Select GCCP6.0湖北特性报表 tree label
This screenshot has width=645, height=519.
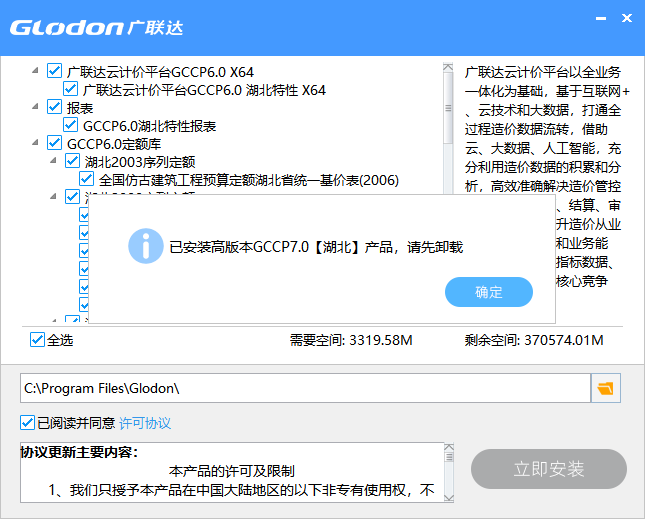coord(150,126)
